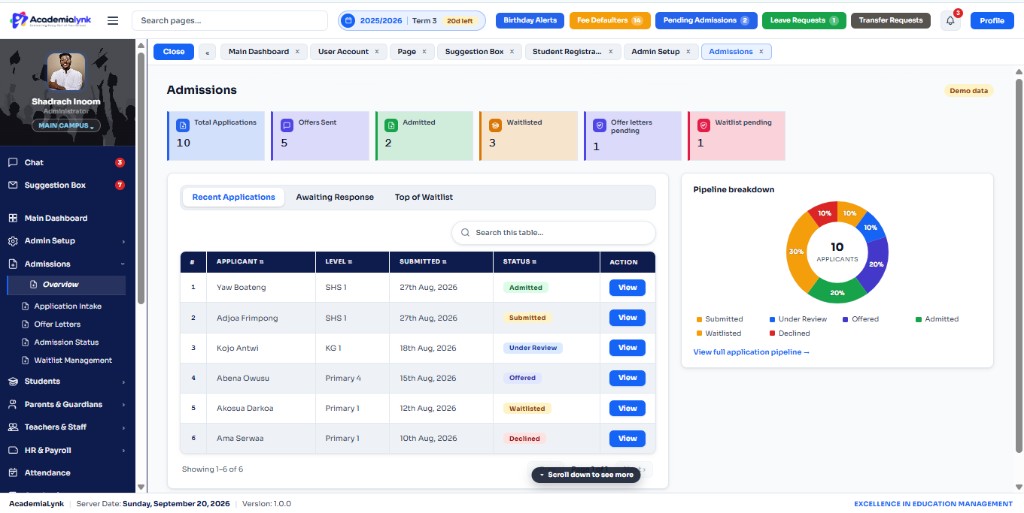Open Pending Admissions

[706, 20]
